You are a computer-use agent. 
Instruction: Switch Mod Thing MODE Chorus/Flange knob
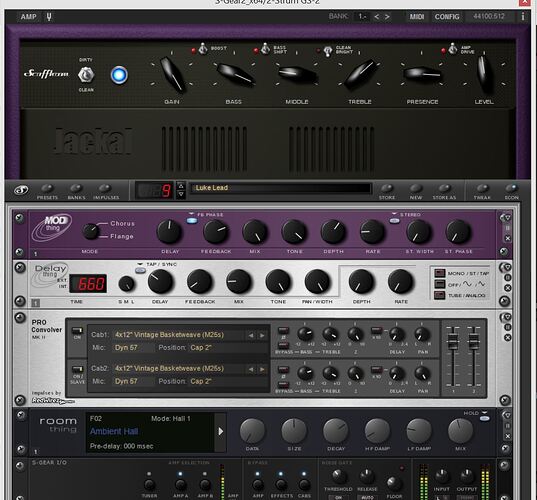coord(90,231)
